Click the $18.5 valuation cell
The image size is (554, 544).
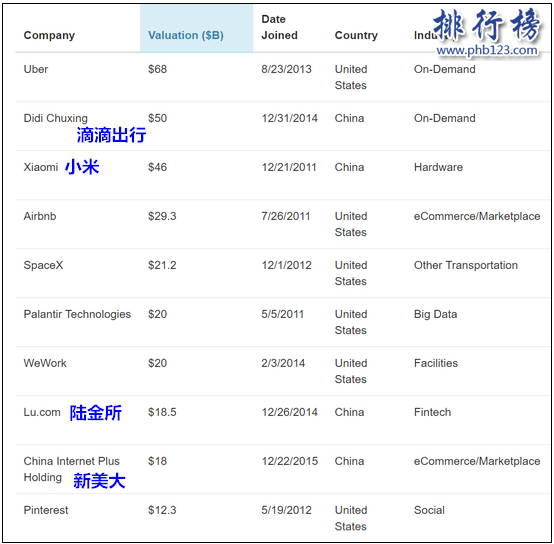[x=162, y=412]
